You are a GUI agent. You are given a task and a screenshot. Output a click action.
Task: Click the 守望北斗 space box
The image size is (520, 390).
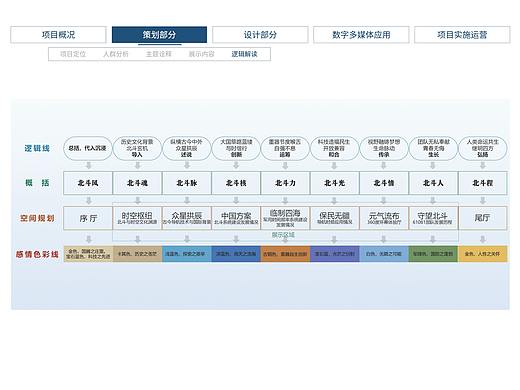click(x=433, y=218)
